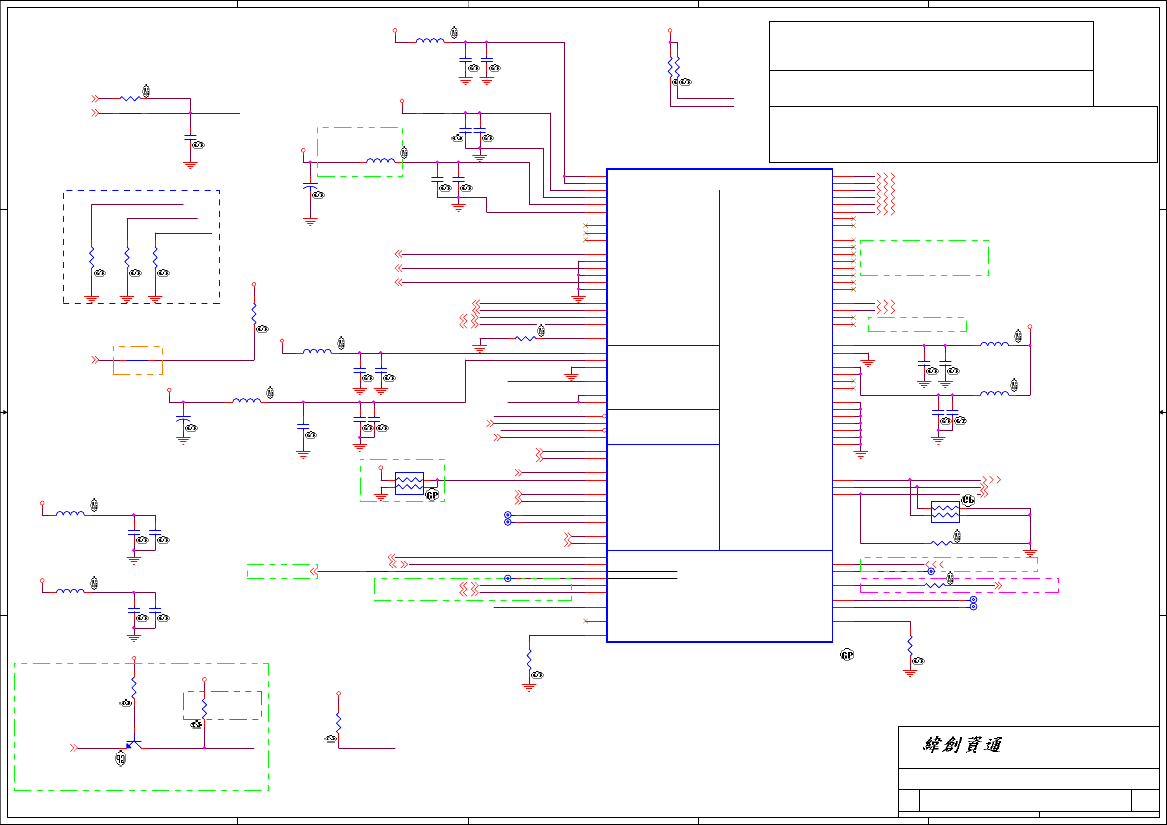Select the paired resistors at the top near the title boxes

click(x=674, y=66)
